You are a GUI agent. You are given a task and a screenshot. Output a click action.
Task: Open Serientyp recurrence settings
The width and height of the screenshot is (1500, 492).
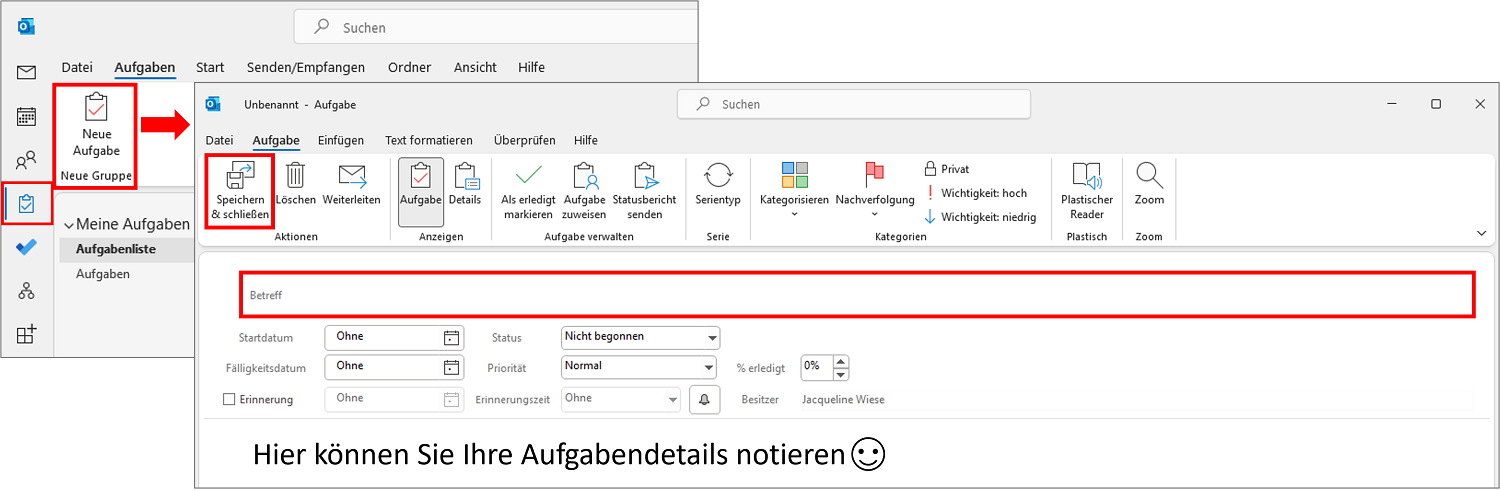718,182
